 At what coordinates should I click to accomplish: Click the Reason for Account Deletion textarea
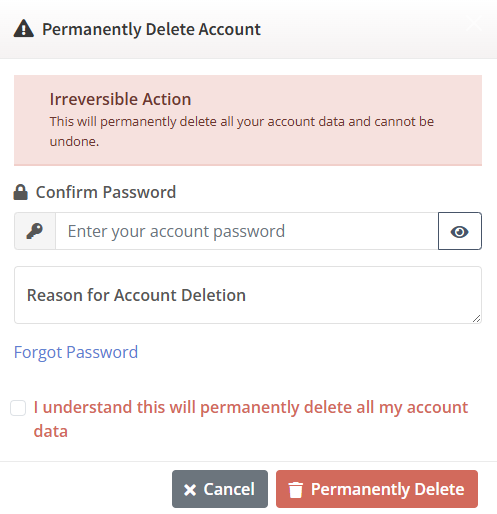click(x=248, y=295)
